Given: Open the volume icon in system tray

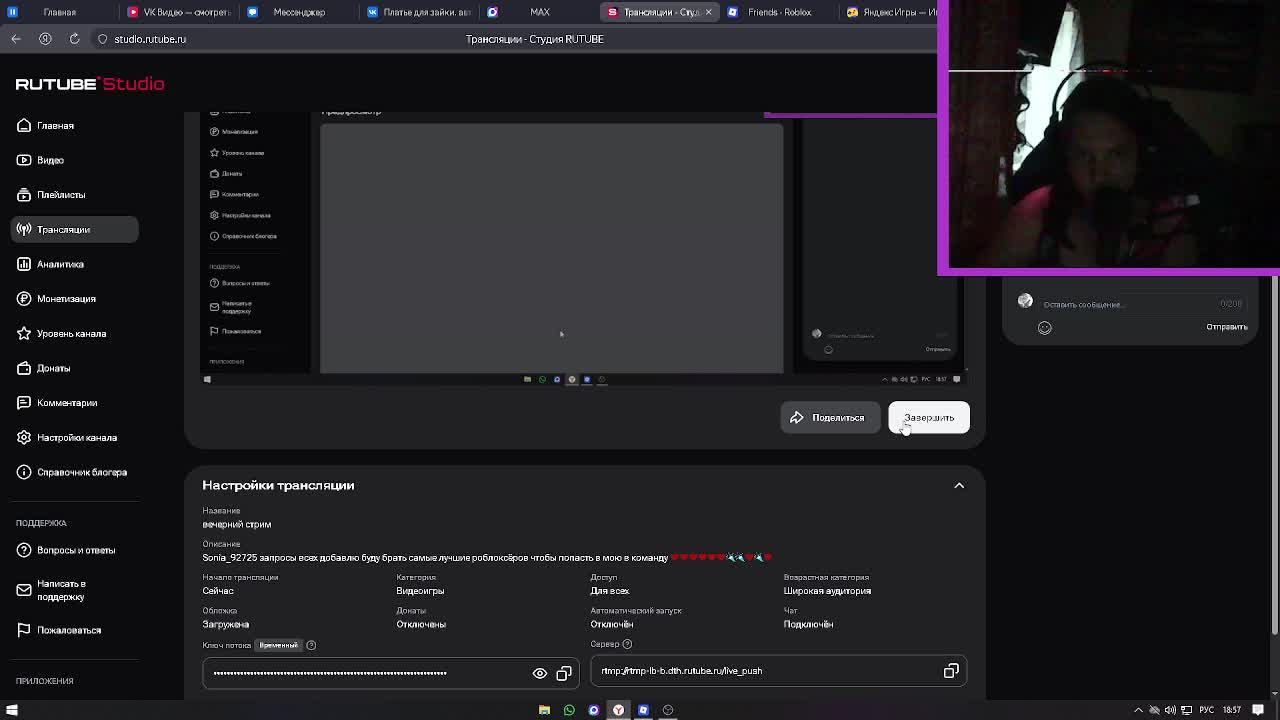Looking at the screenshot, I should [x=1170, y=710].
